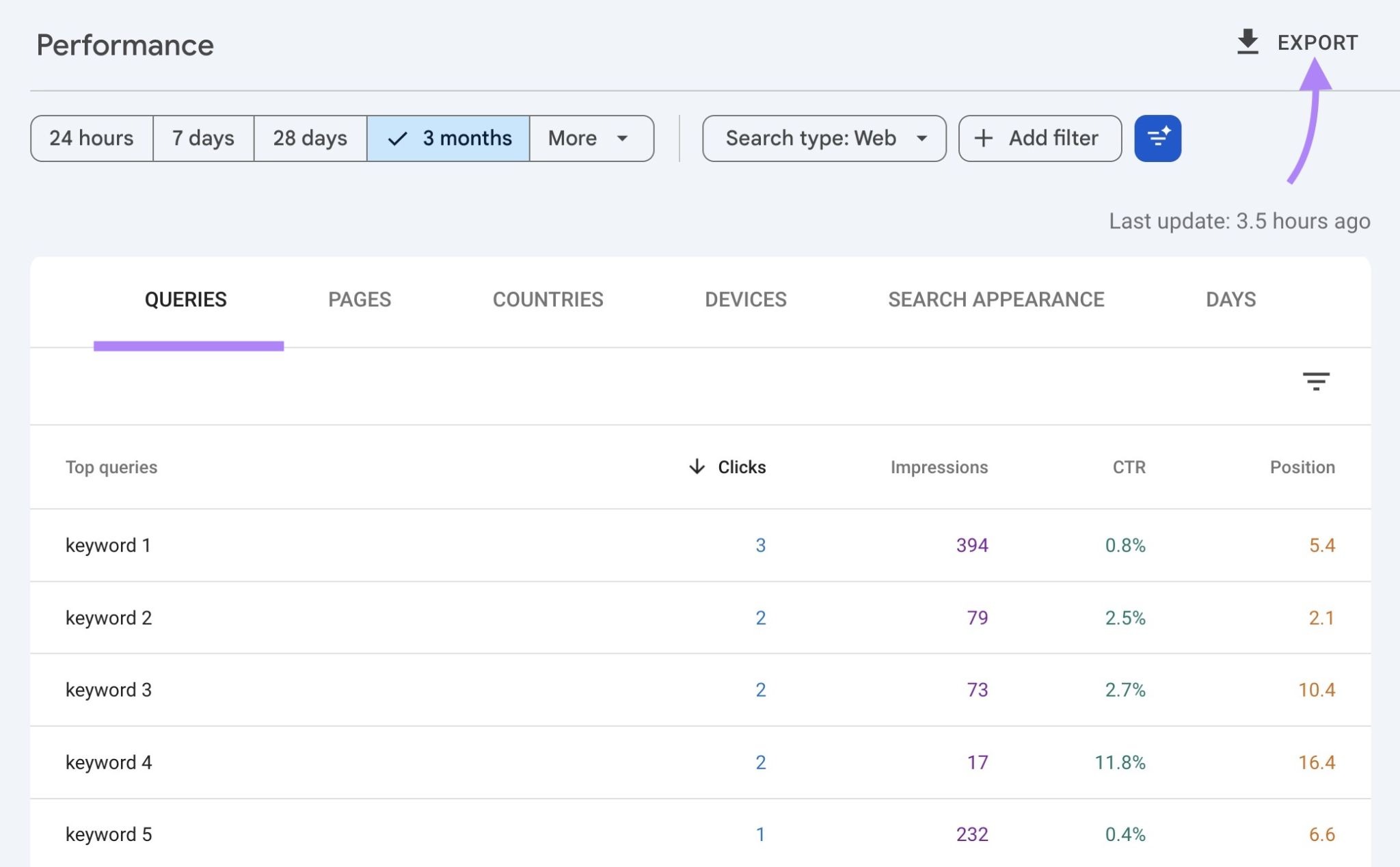Select the 28 days date range

310,138
